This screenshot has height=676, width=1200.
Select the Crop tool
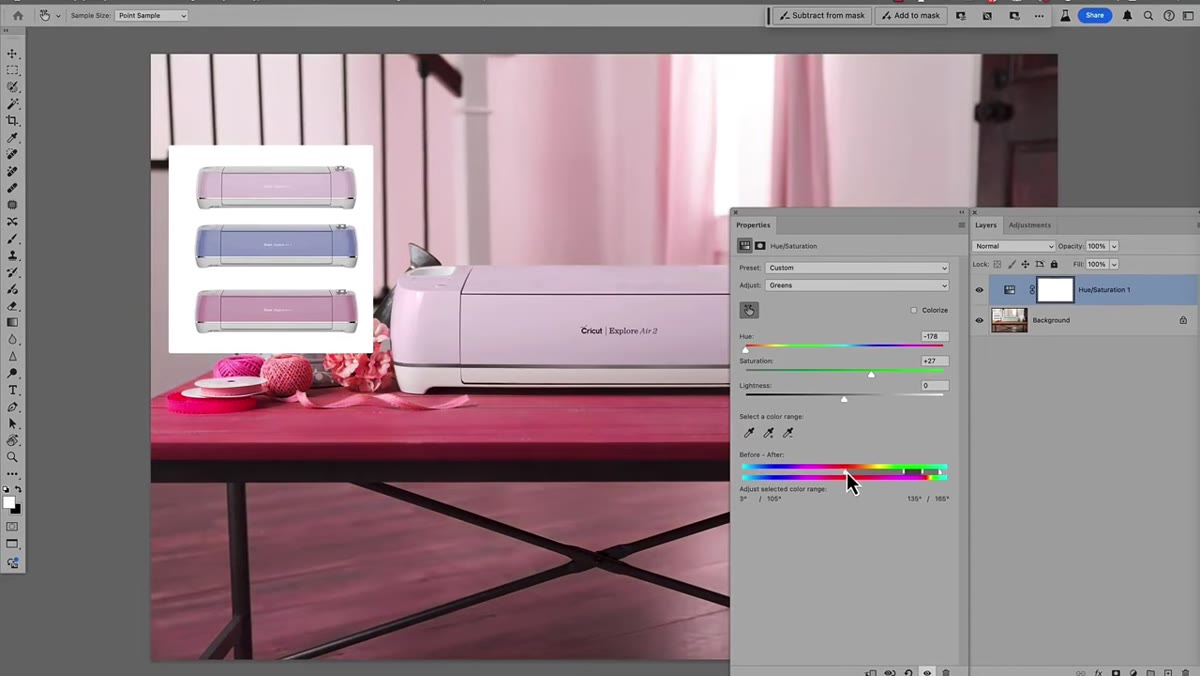point(12,121)
